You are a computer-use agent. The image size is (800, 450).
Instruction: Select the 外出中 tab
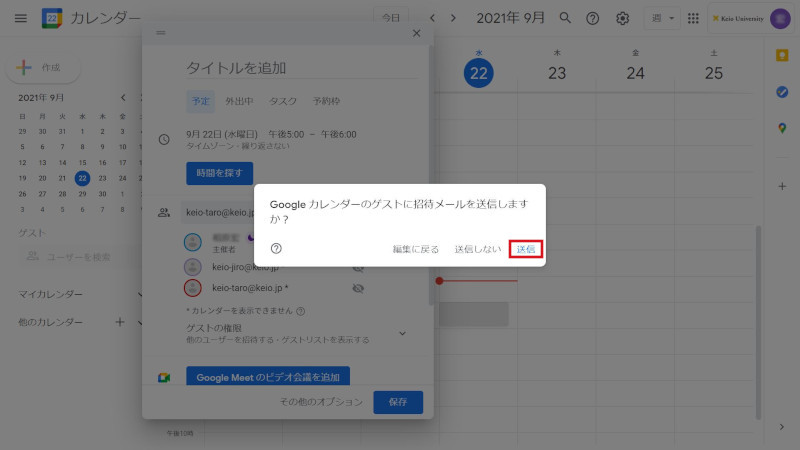(239, 101)
